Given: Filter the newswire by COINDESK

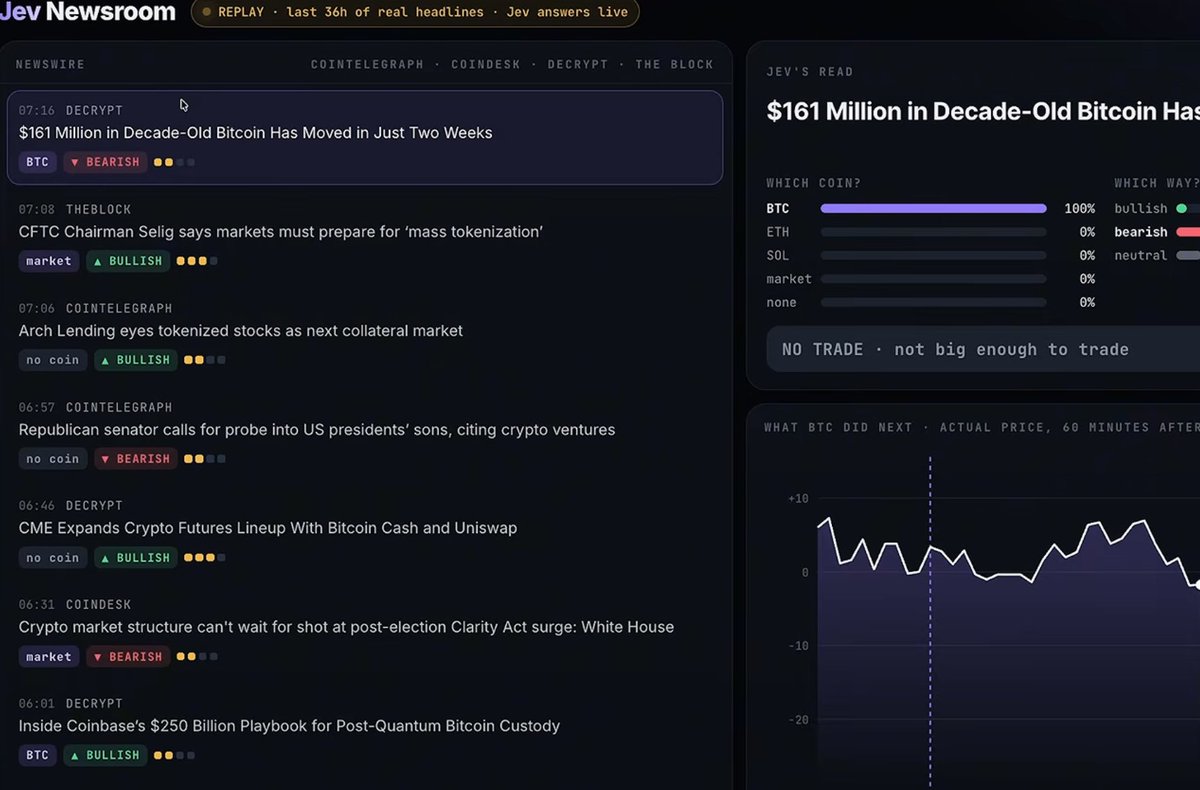Looking at the screenshot, I should pyautogui.click(x=485, y=64).
